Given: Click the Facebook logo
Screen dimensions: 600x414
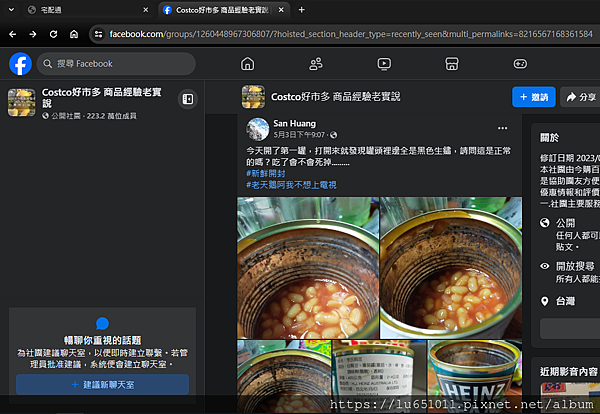Looking at the screenshot, I should click(x=20, y=64).
